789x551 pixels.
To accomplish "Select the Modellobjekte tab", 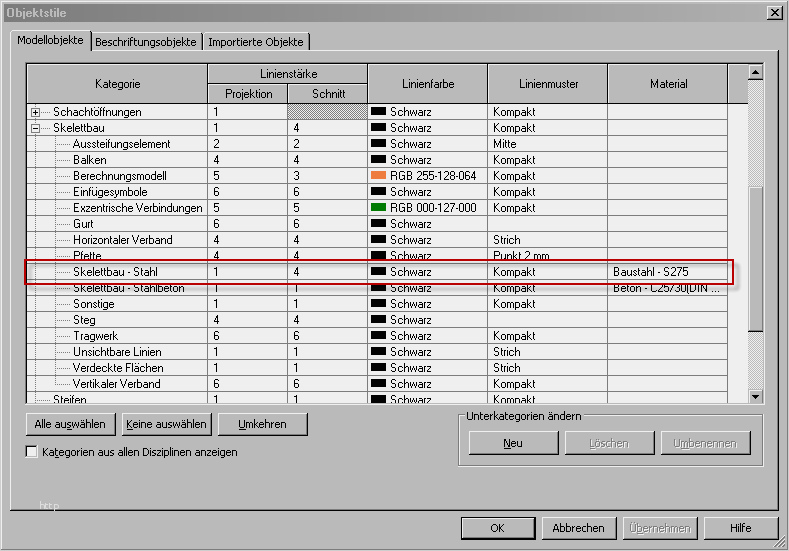I will point(49,40).
